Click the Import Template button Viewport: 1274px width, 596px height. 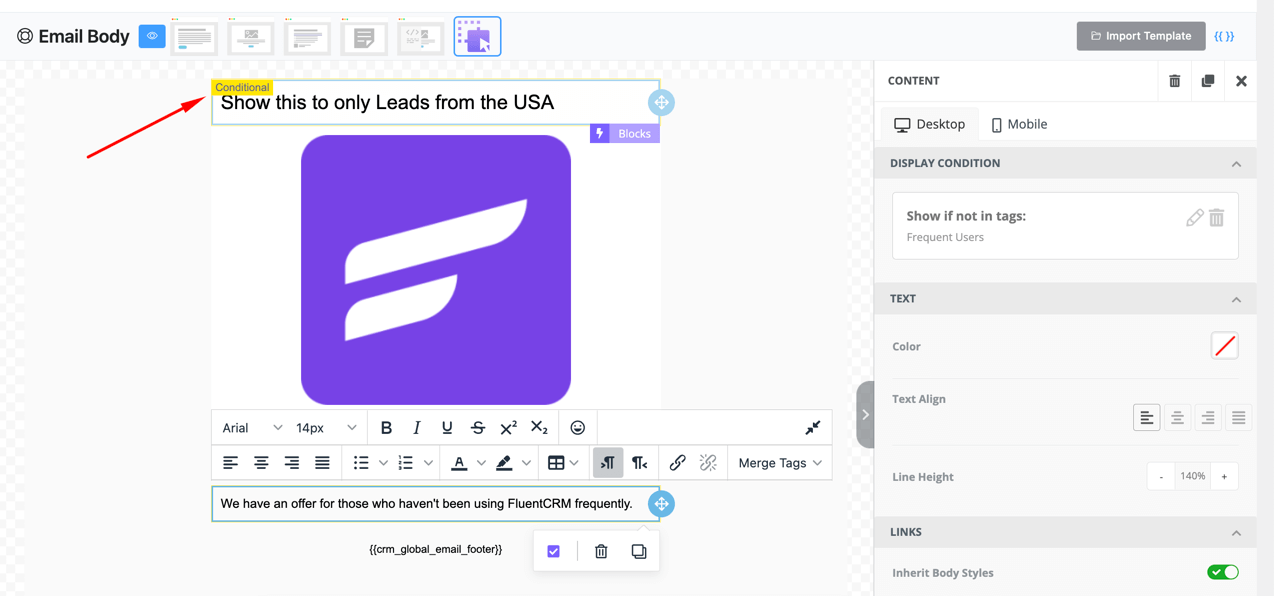[1140, 36]
